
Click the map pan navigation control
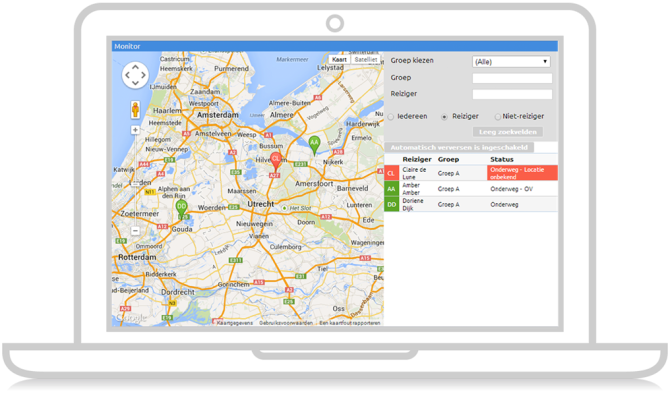coord(135,76)
